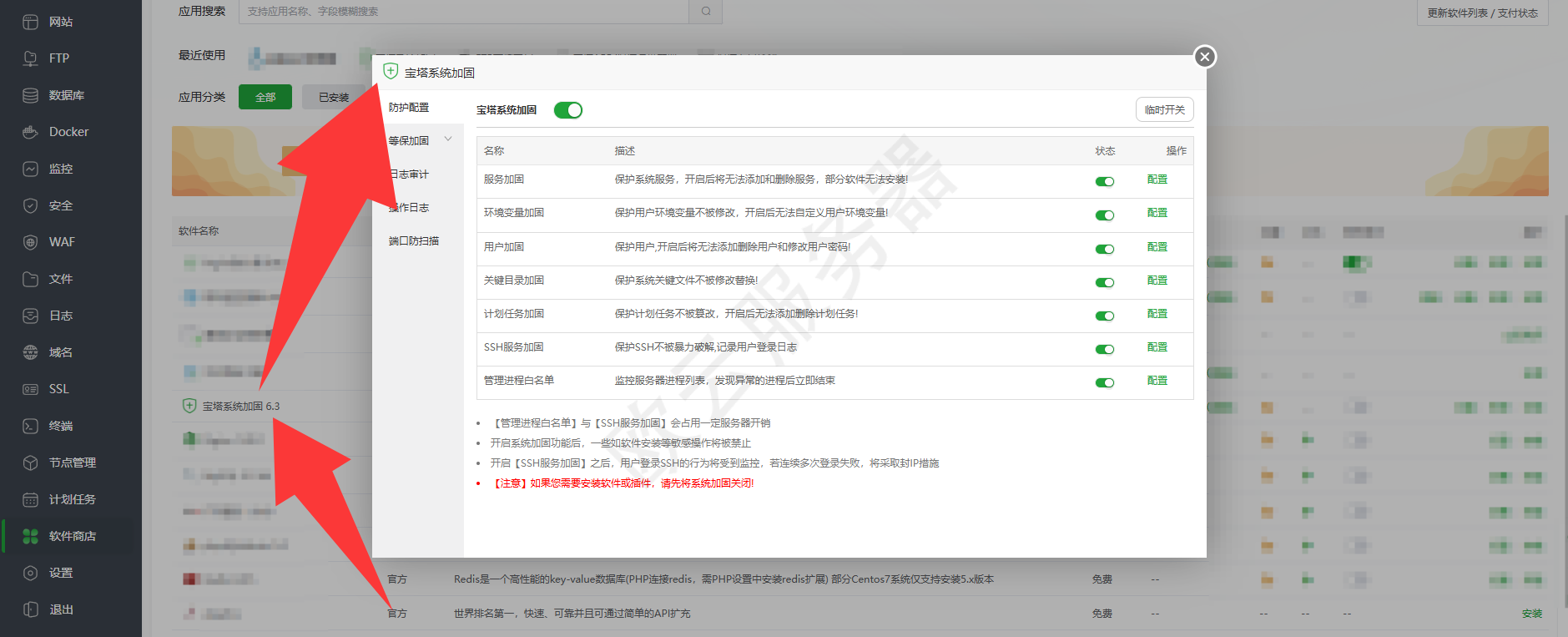Screen dimensions: 1568x637
Task: Switch to 端口防扫描 tab
Action: (414, 241)
